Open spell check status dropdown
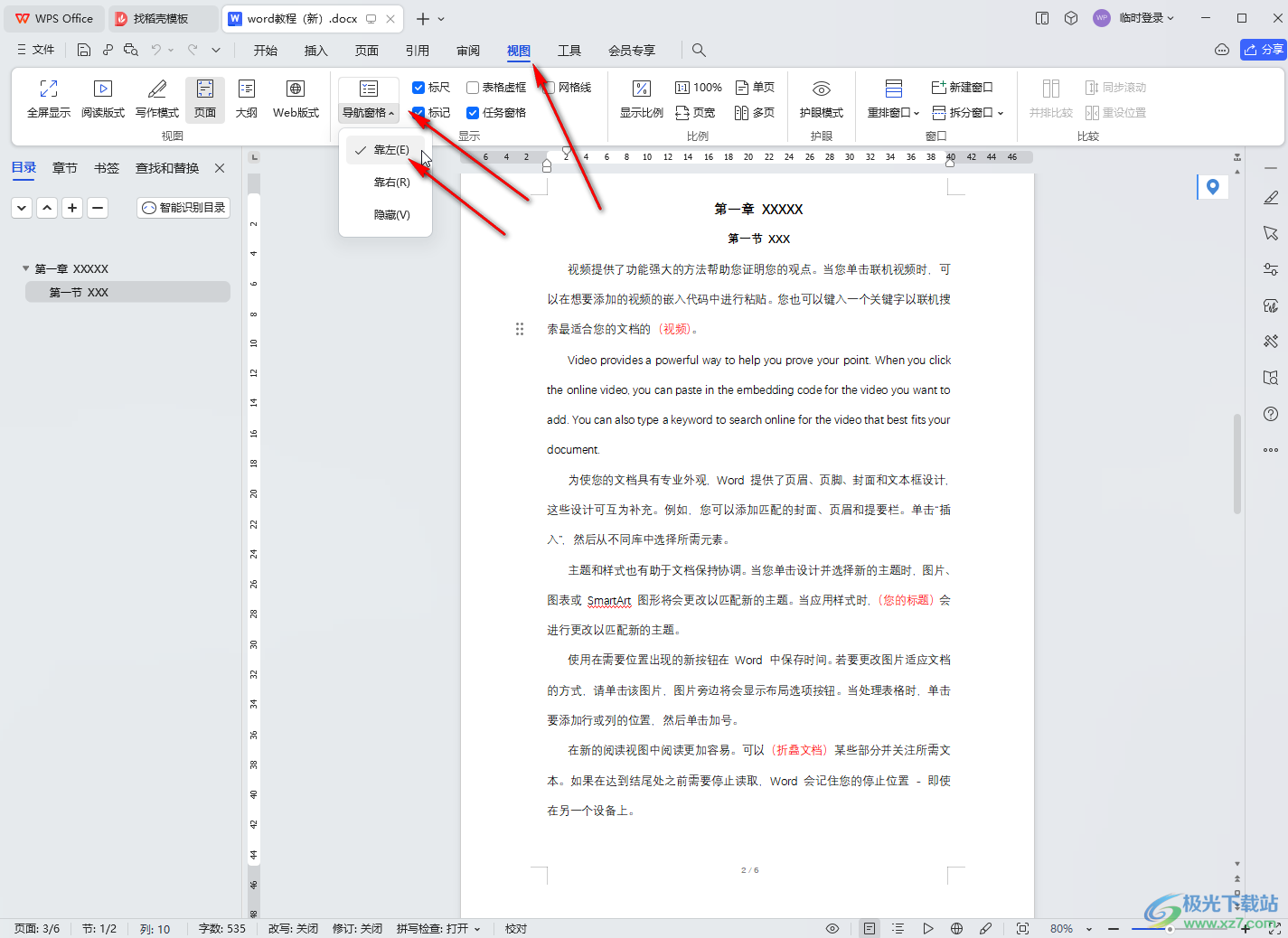Viewport: 1288px width, 938px height. (x=439, y=928)
